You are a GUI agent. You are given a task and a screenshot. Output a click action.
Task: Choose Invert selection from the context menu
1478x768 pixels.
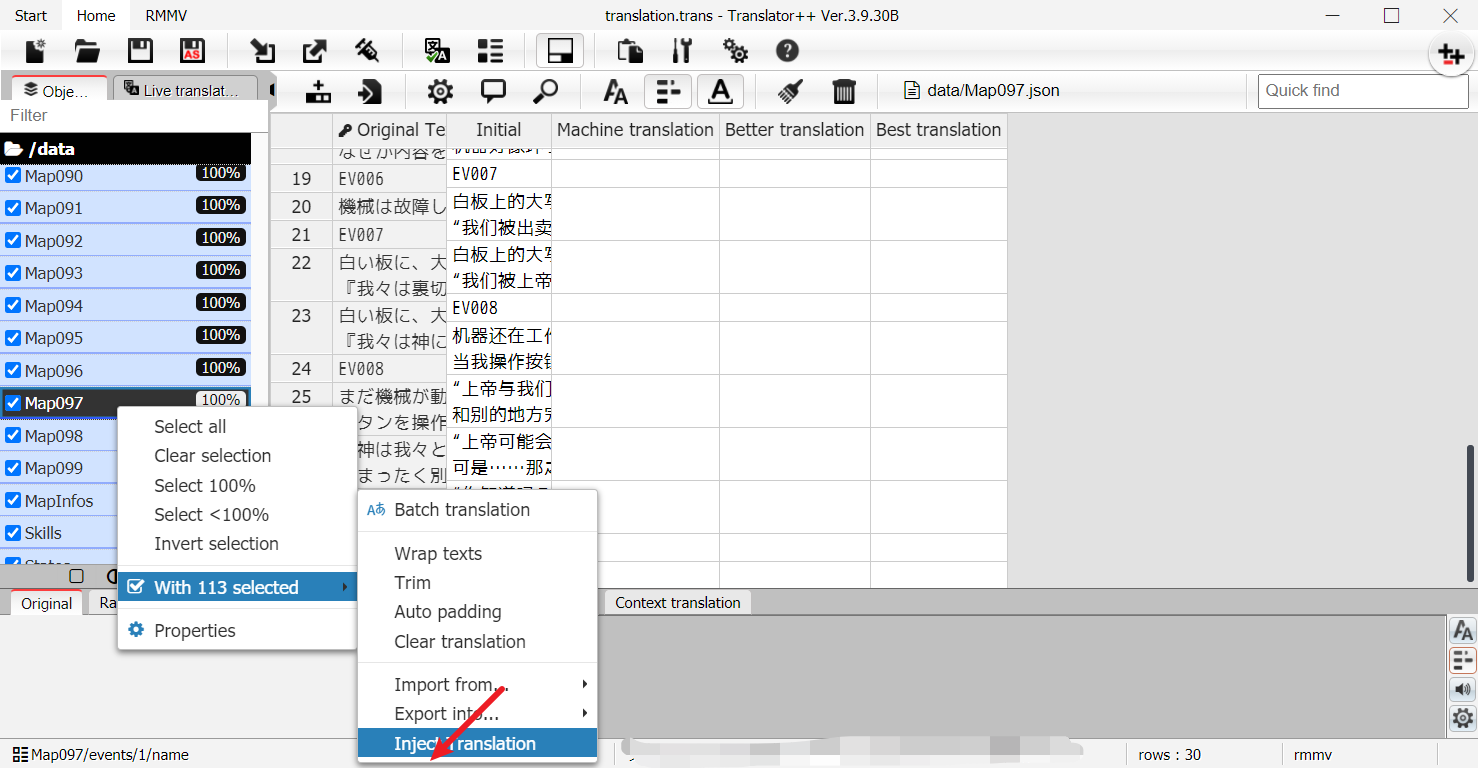click(x=214, y=543)
